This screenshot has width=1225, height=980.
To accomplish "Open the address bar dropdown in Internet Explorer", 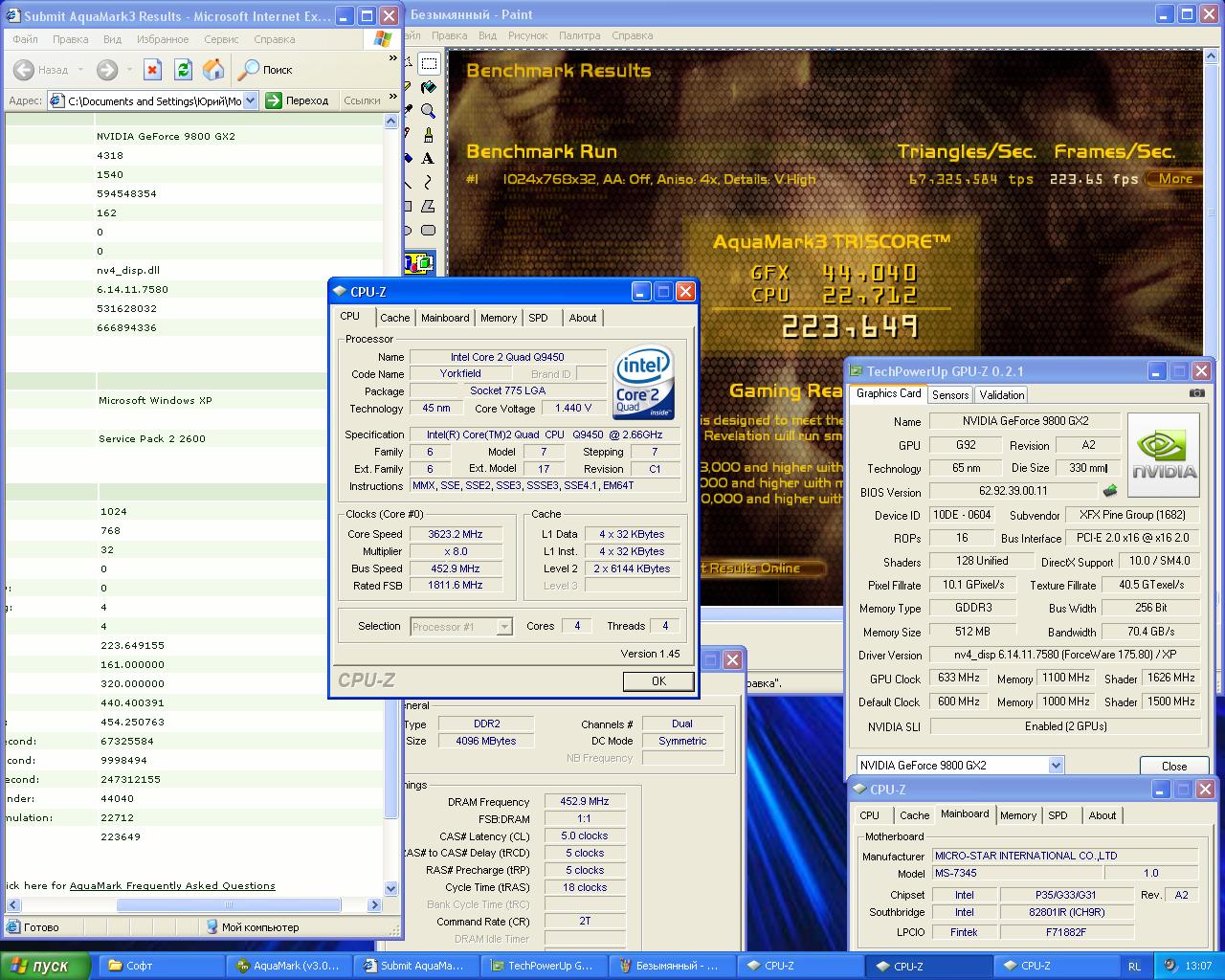I will pos(250,100).
